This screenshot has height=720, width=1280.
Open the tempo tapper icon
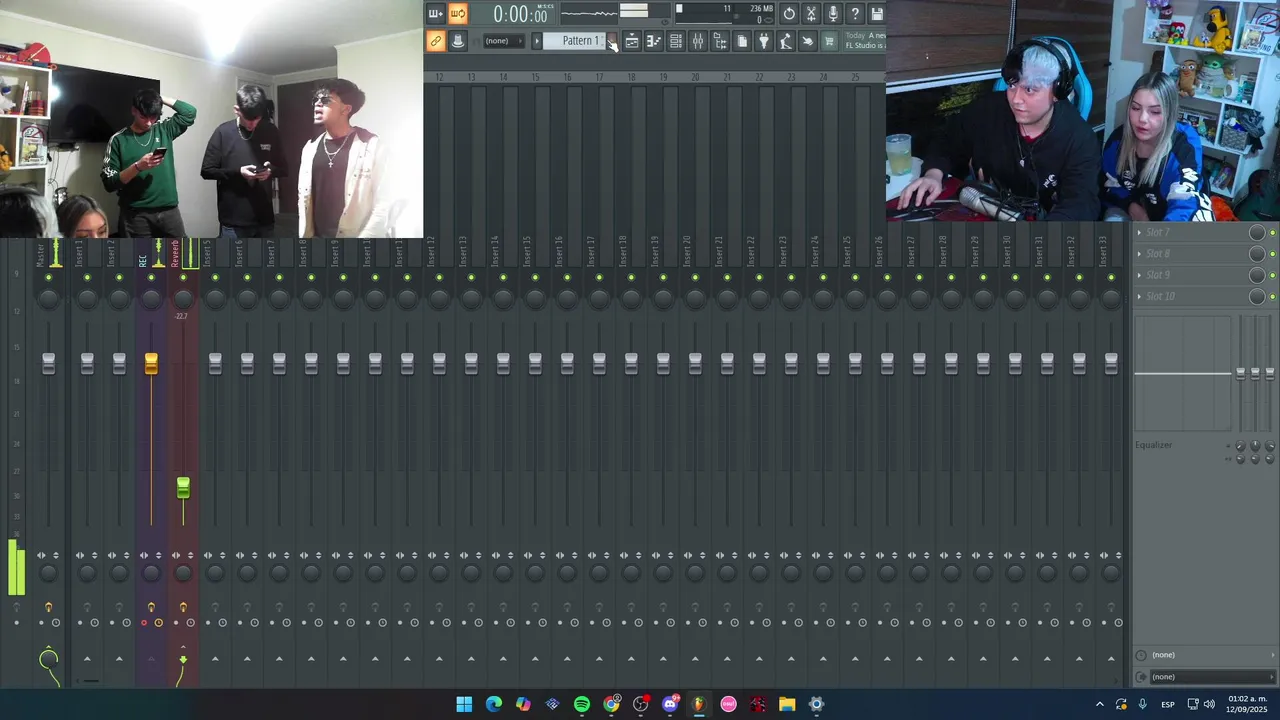[x=786, y=41]
